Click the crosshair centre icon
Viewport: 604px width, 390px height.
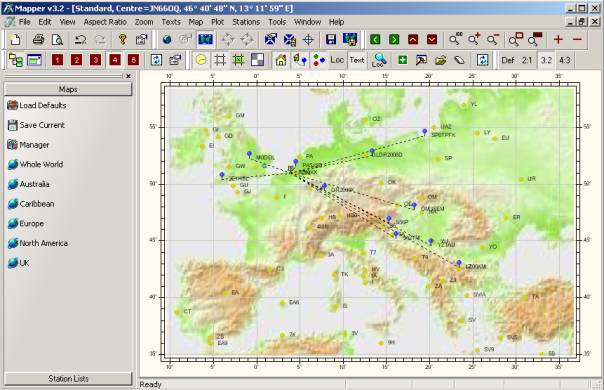(309, 39)
